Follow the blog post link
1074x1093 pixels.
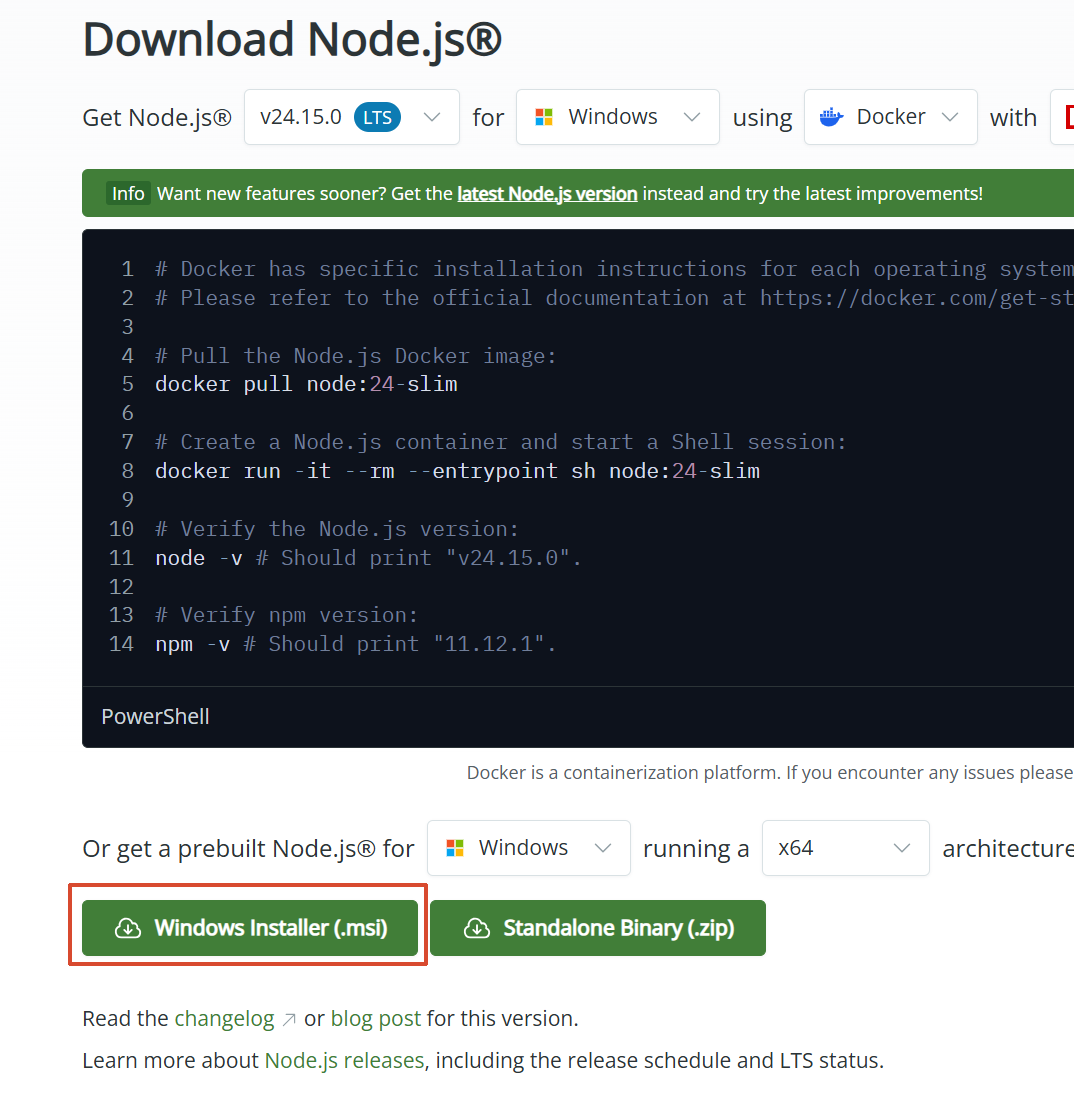point(376,1019)
